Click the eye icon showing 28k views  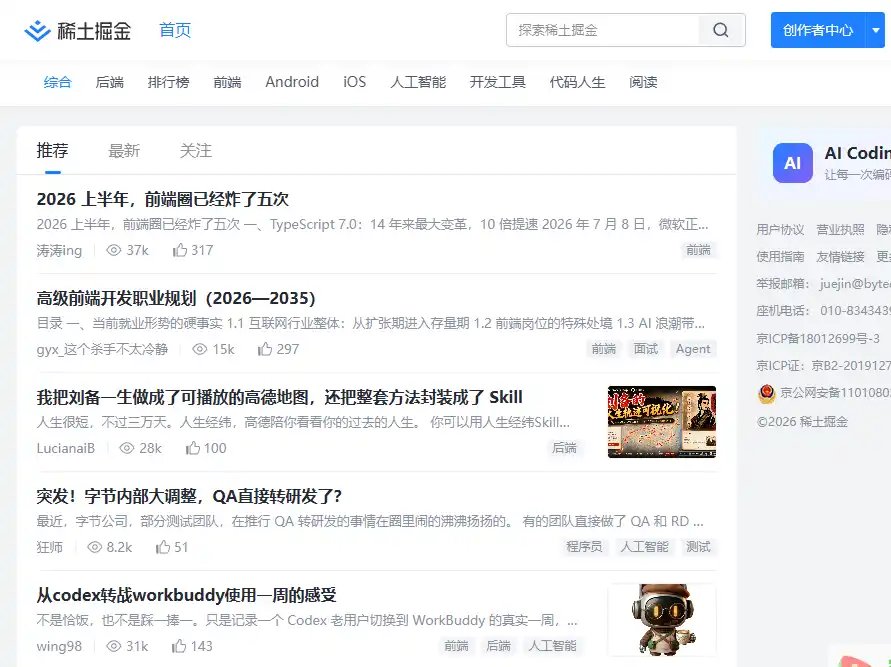pos(127,448)
